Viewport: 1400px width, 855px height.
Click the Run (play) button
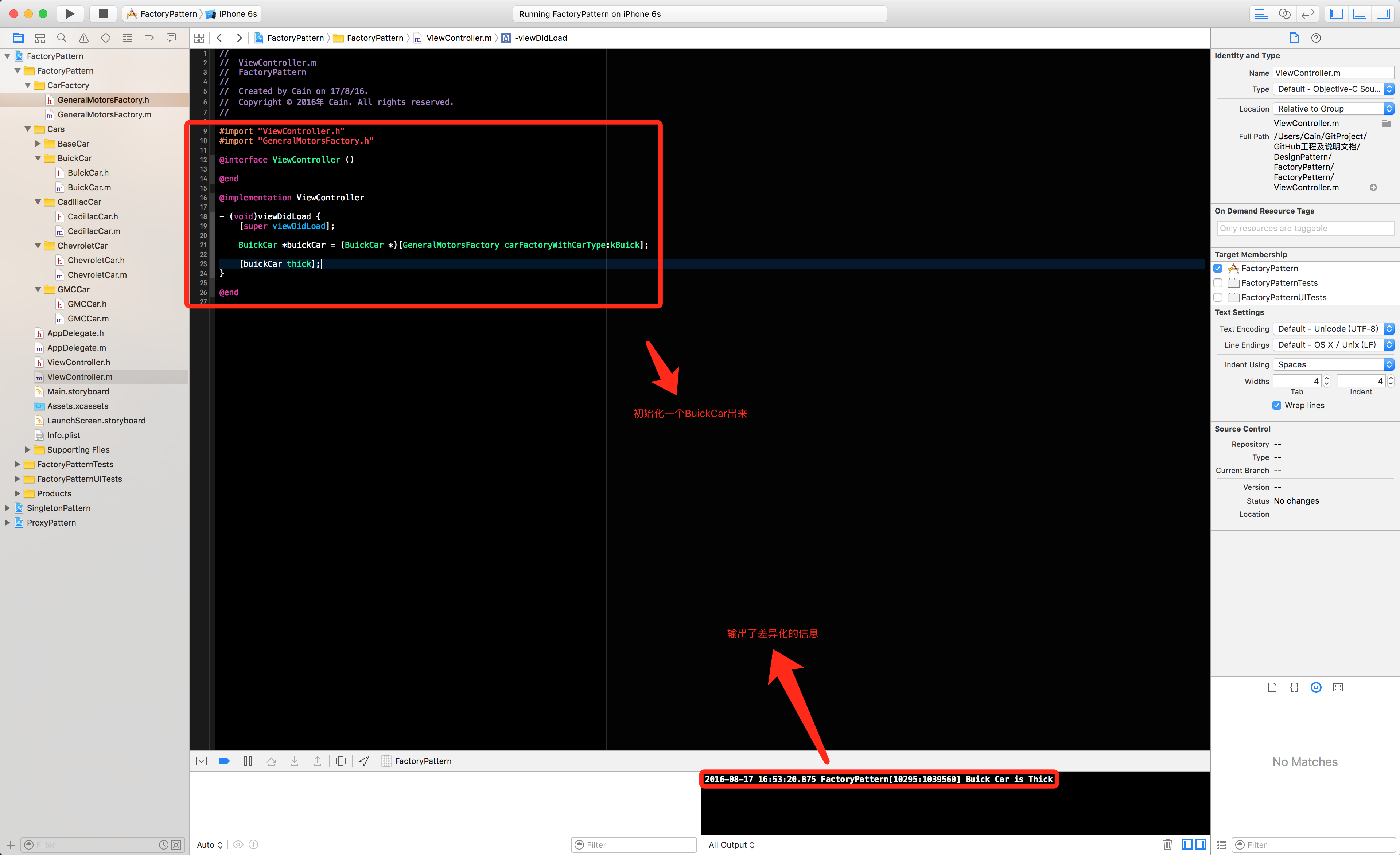click(x=69, y=13)
